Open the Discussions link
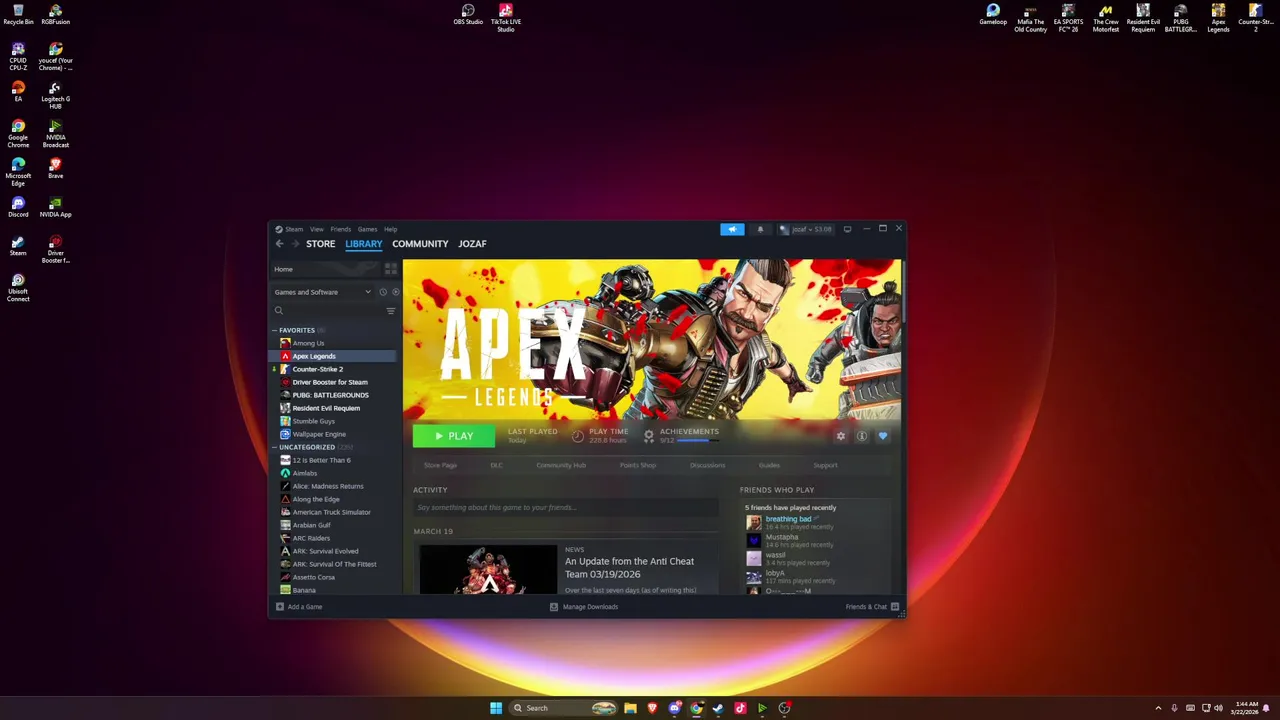The image size is (1280, 720). 707,465
